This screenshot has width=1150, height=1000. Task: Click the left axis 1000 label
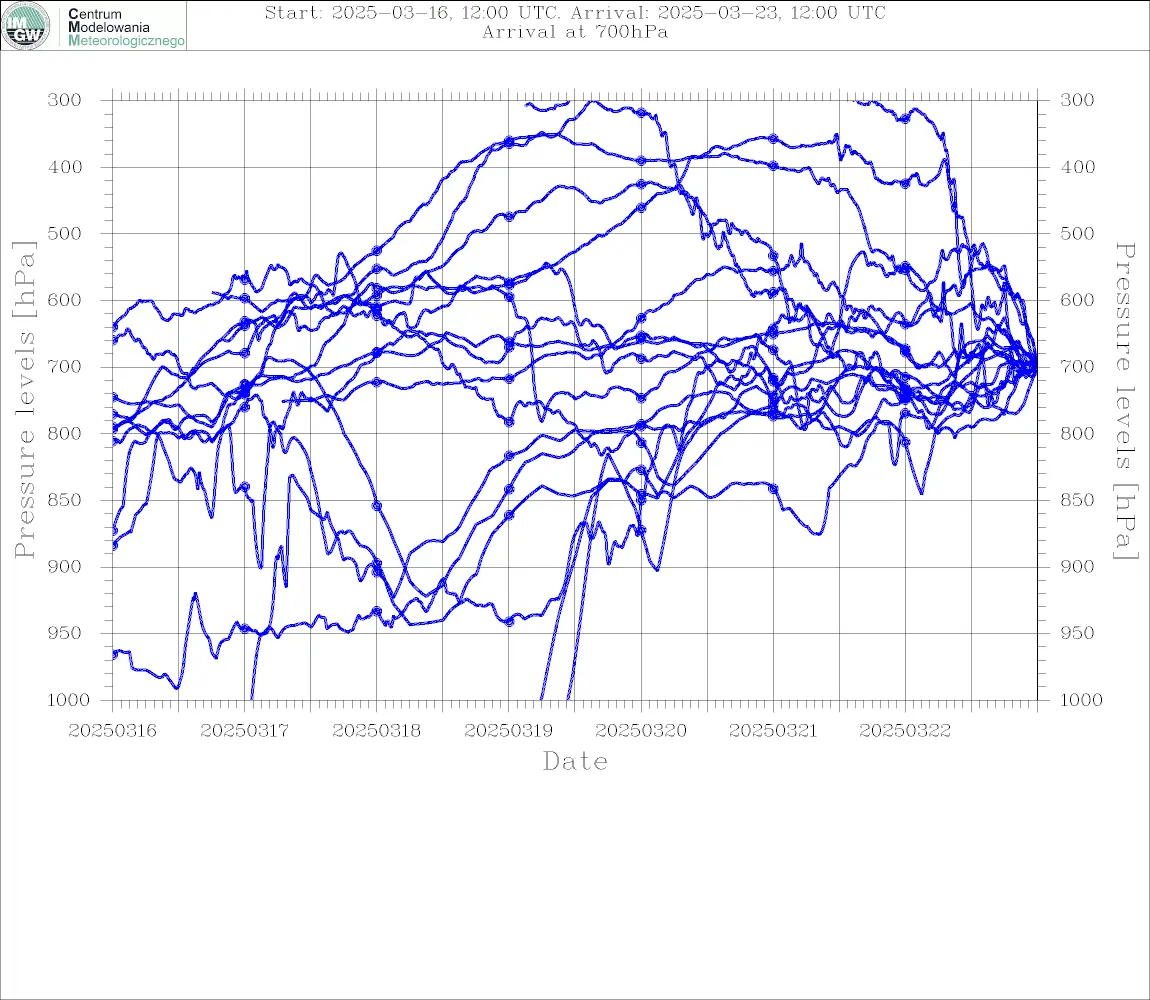68,700
